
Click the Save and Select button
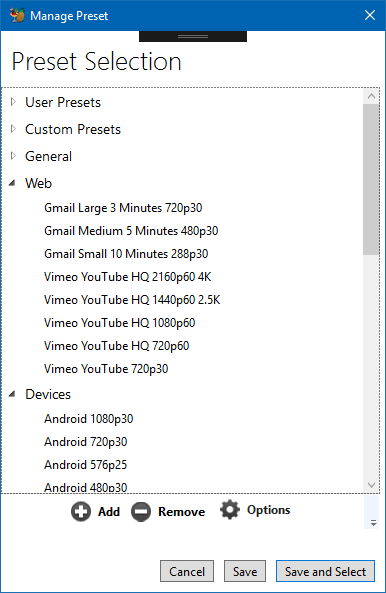tap(326, 571)
